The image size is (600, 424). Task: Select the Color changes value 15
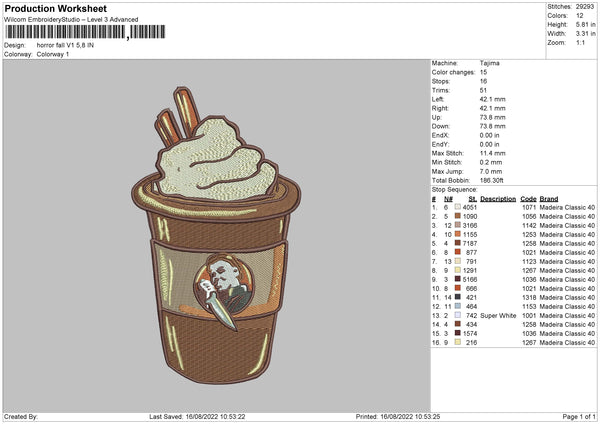[483, 72]
